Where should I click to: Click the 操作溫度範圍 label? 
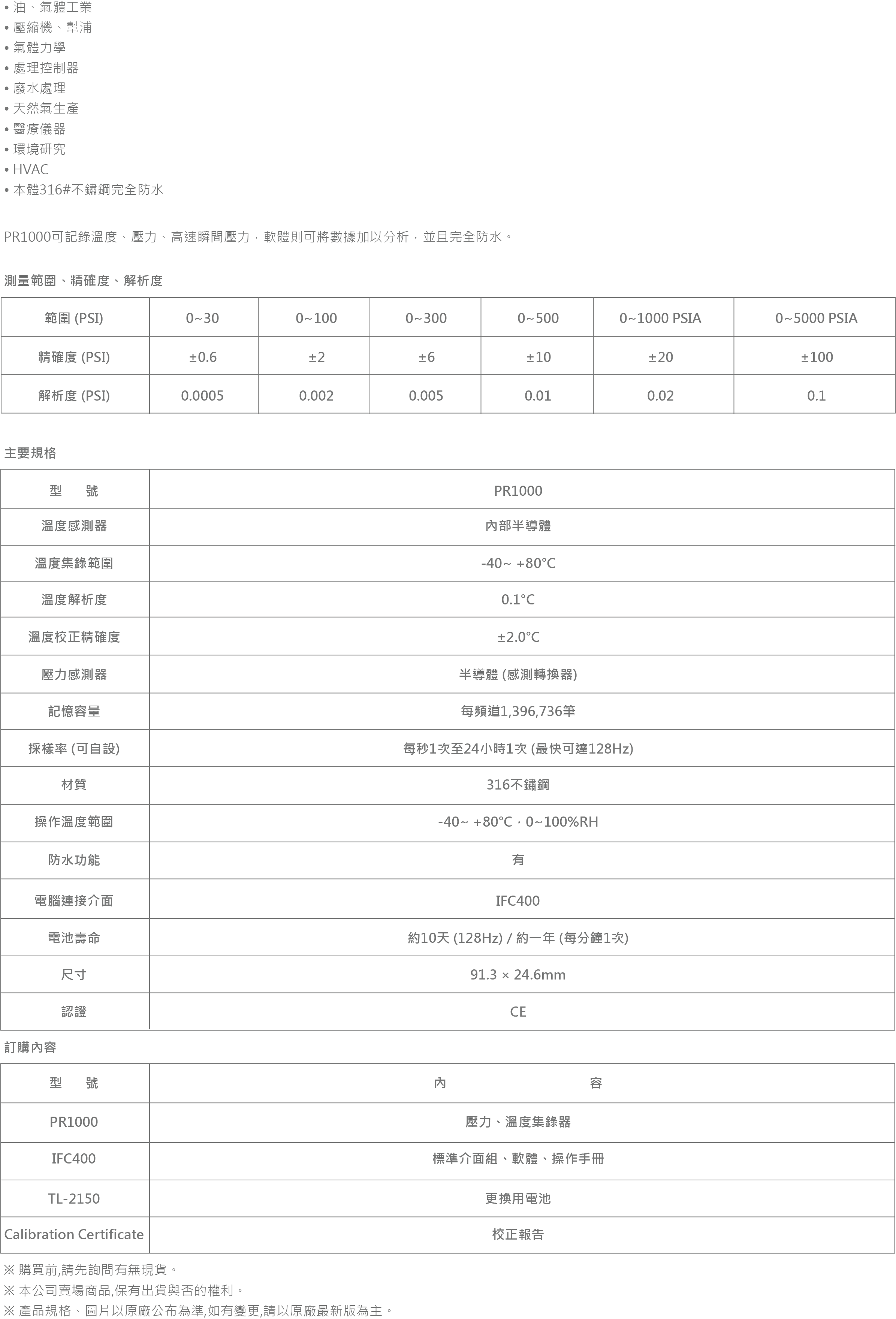74,822
